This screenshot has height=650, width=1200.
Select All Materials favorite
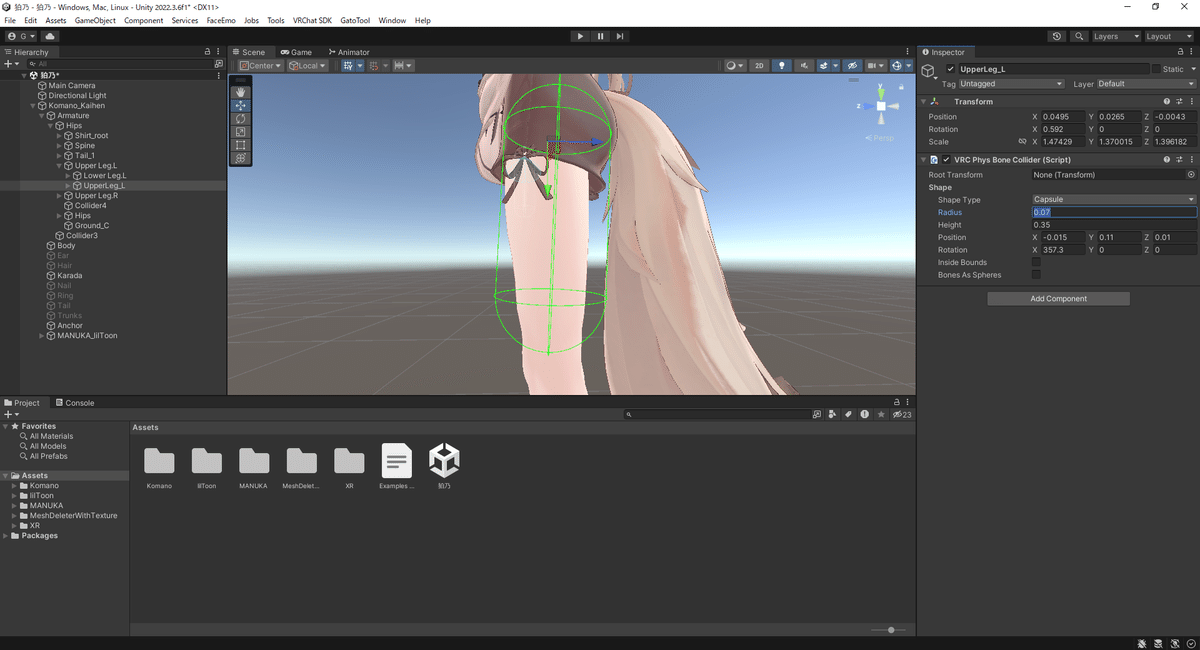tap(50, 436)
